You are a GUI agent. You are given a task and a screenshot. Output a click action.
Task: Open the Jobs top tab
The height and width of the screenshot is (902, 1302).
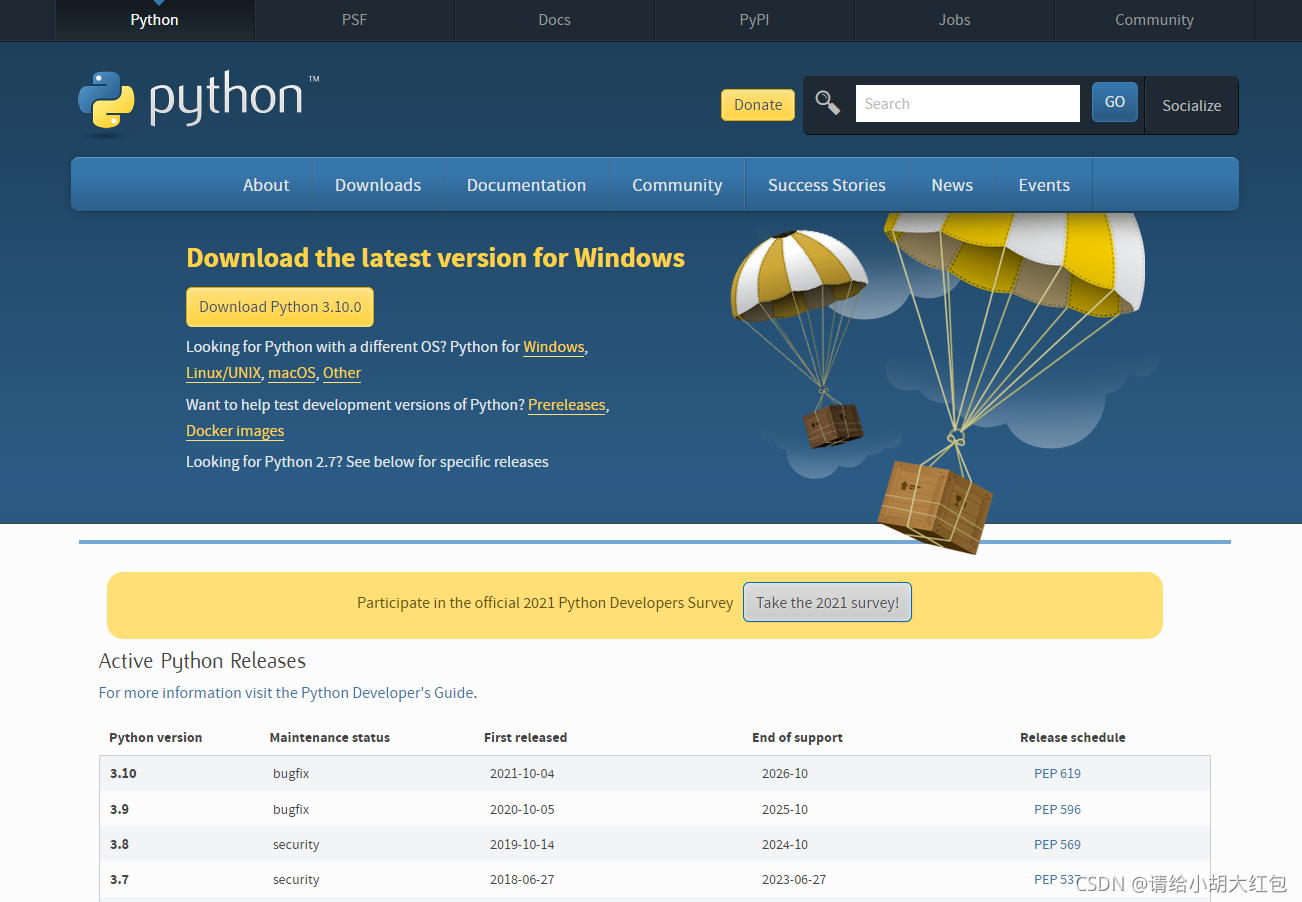(954, 20)
